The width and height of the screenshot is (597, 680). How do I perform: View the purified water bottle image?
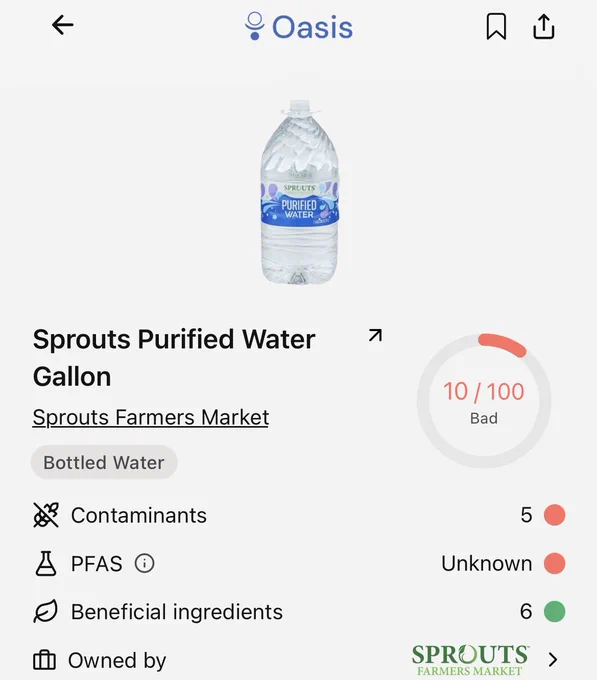tap(299, 192)
